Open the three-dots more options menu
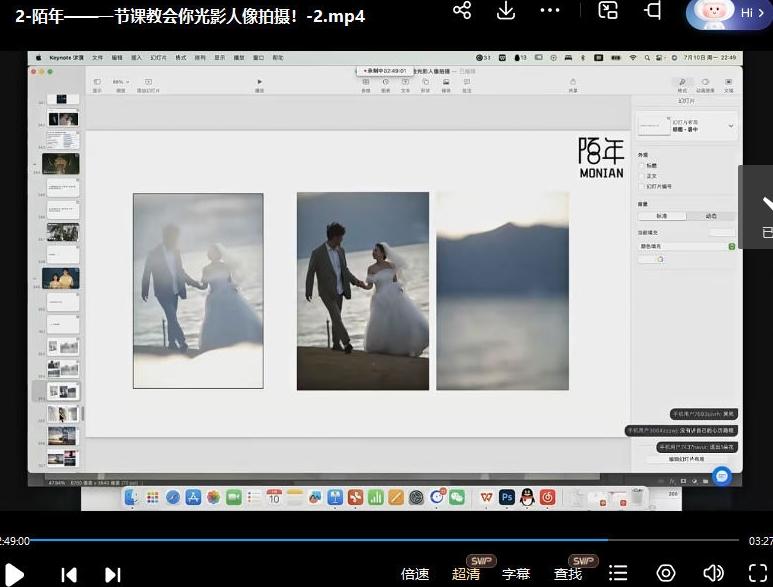The height and width of the screenshot is (587, 773). (550, 10)
